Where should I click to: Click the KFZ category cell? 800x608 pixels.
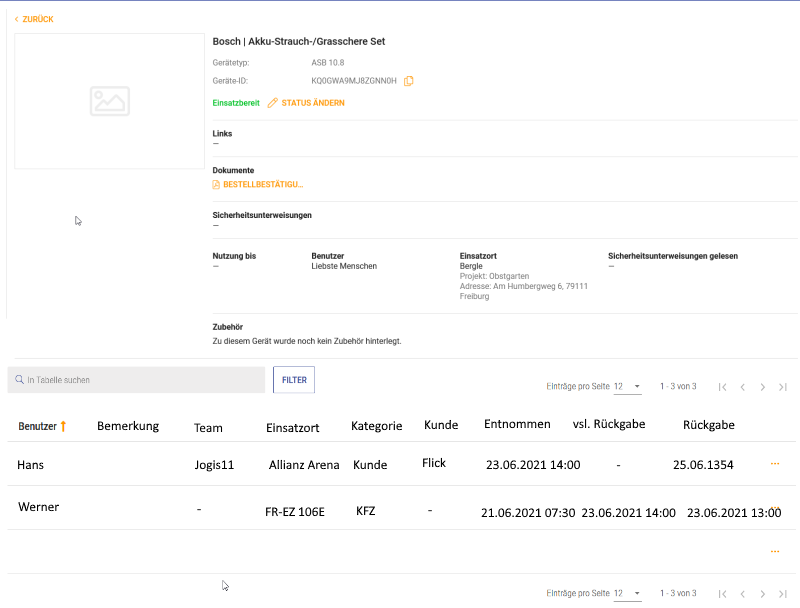(366, 511)
